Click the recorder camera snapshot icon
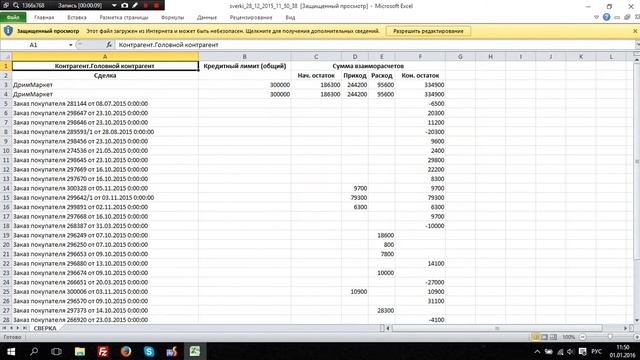This screenshot has width=640, height=360. tap(124, 6)
